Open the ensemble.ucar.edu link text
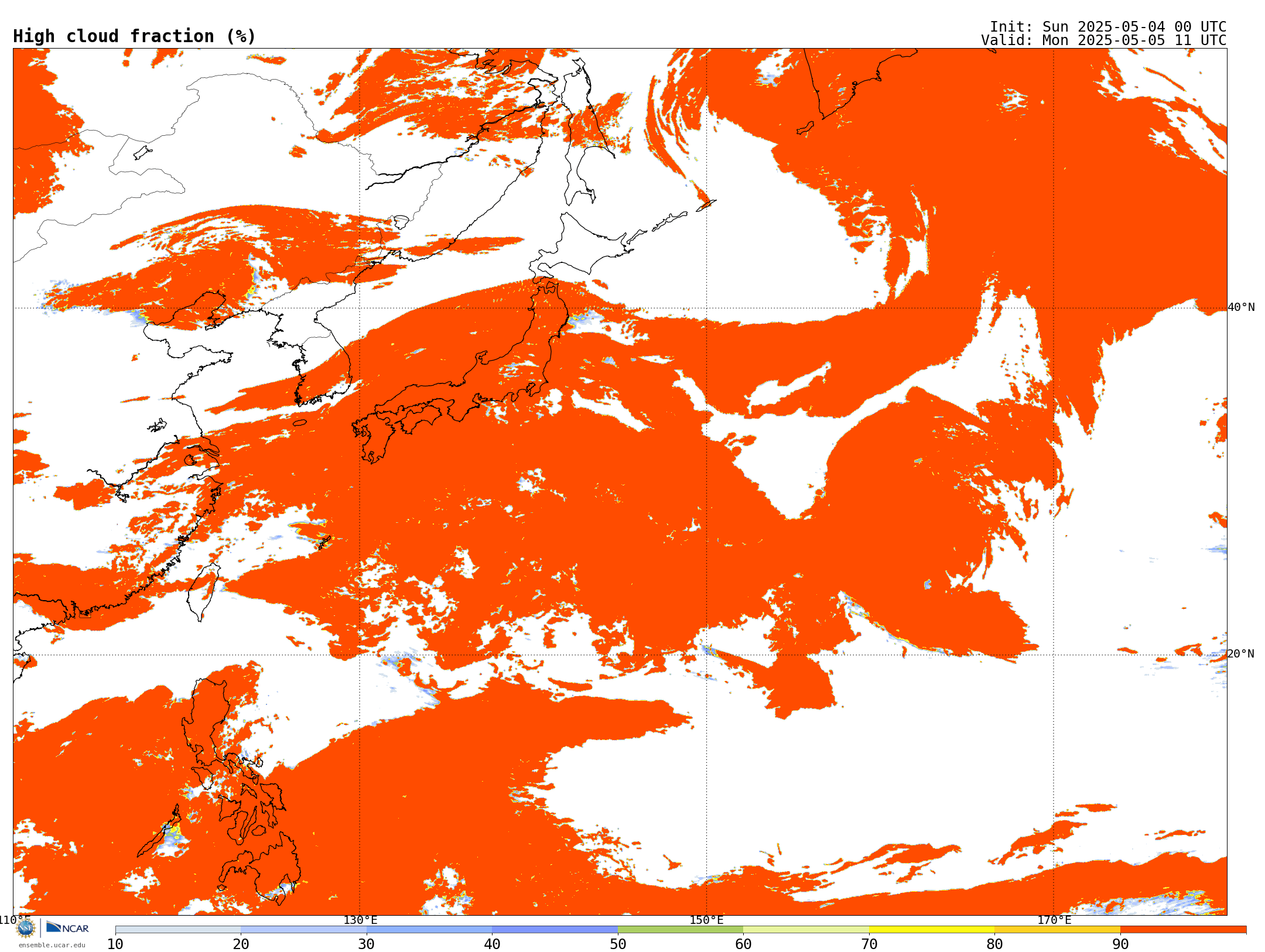1265x952 pixels. tap(52, 945)
